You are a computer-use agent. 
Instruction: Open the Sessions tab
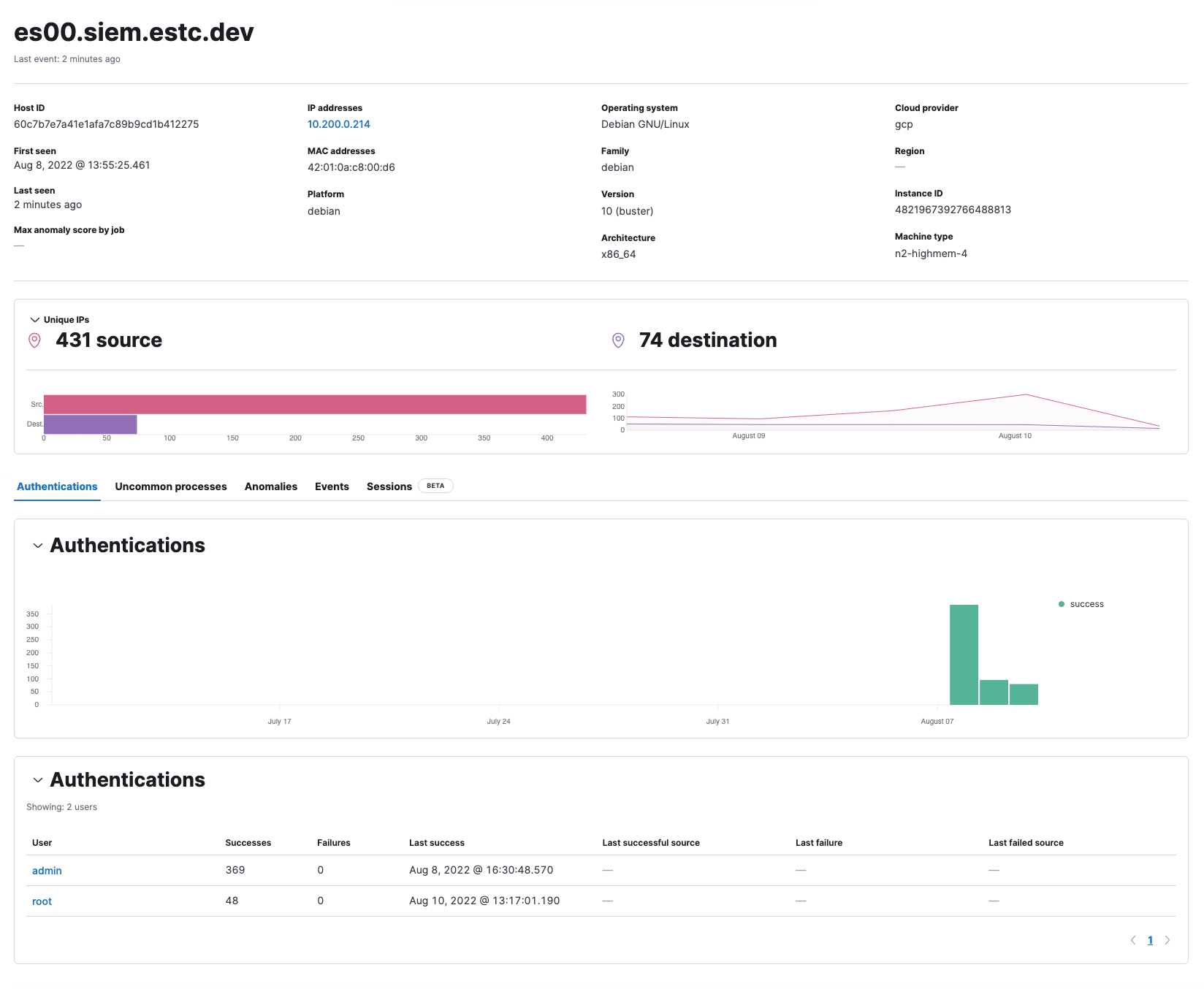389,486
